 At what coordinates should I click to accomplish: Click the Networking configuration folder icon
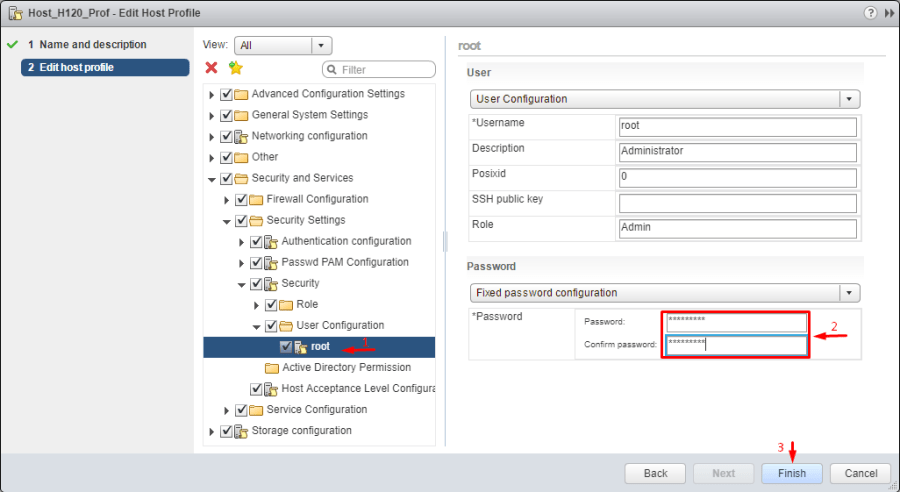(x=241, y=136)
